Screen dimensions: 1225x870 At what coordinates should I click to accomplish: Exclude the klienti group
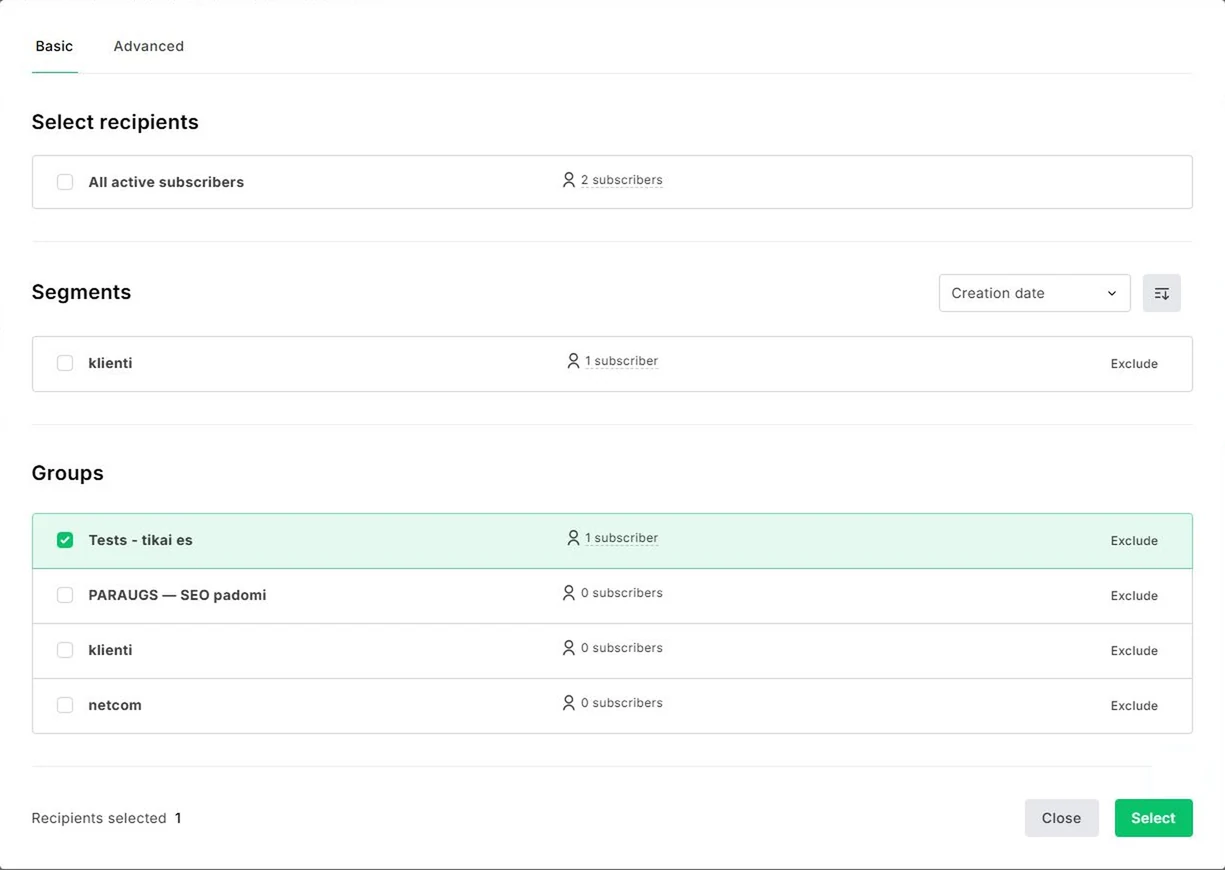(1134, 651)
